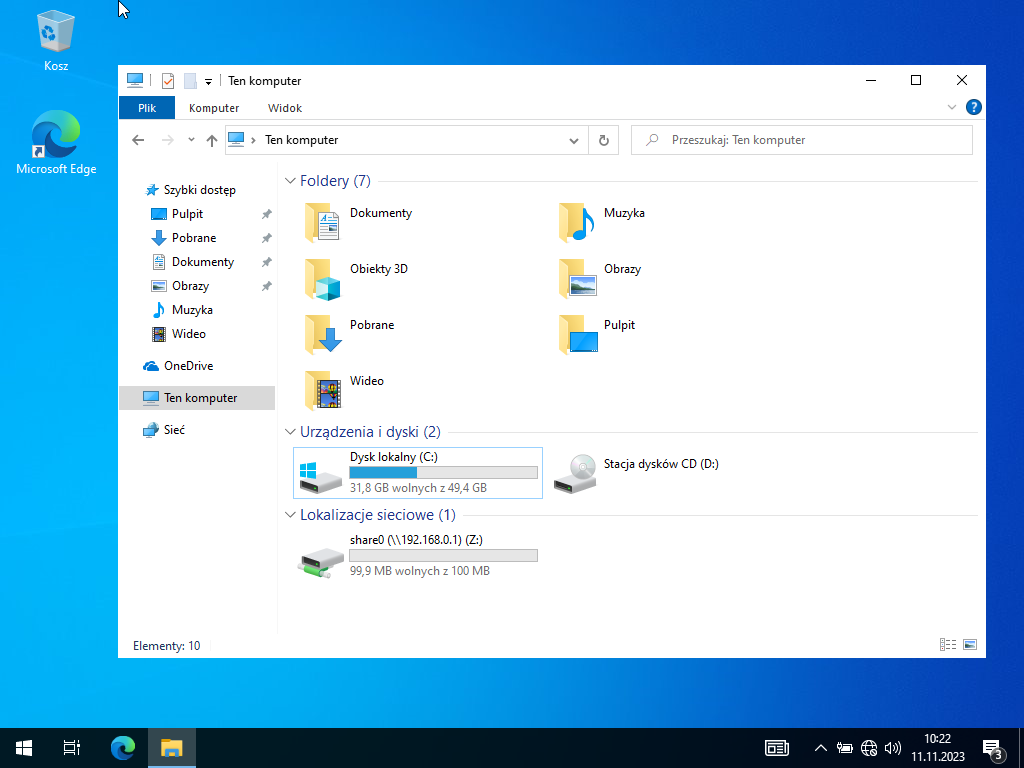The width and height of the screenshot is (1024, 768).
Task: Open the Help question mark icon
Action: (x=973, y=108)
